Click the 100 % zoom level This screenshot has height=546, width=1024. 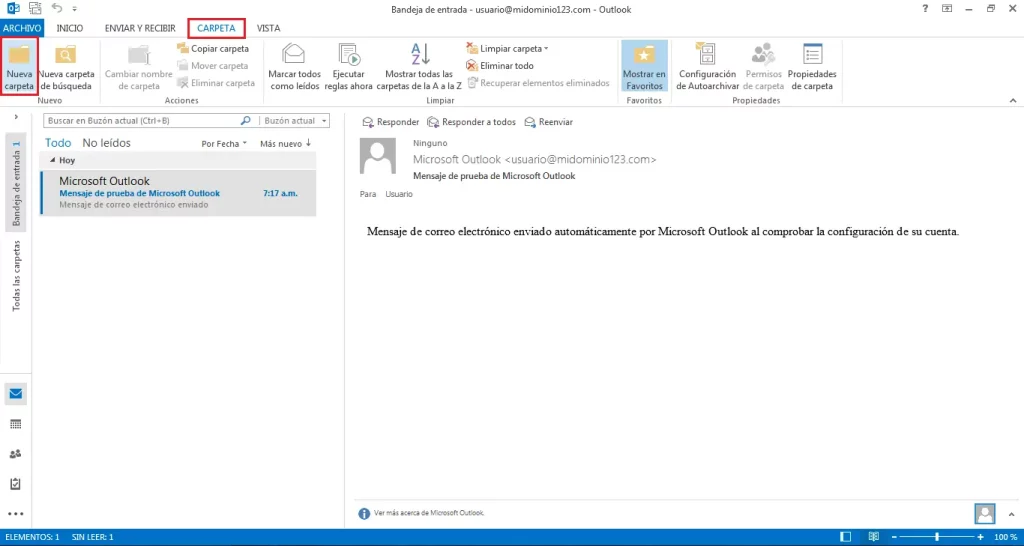coord(1006,537)
